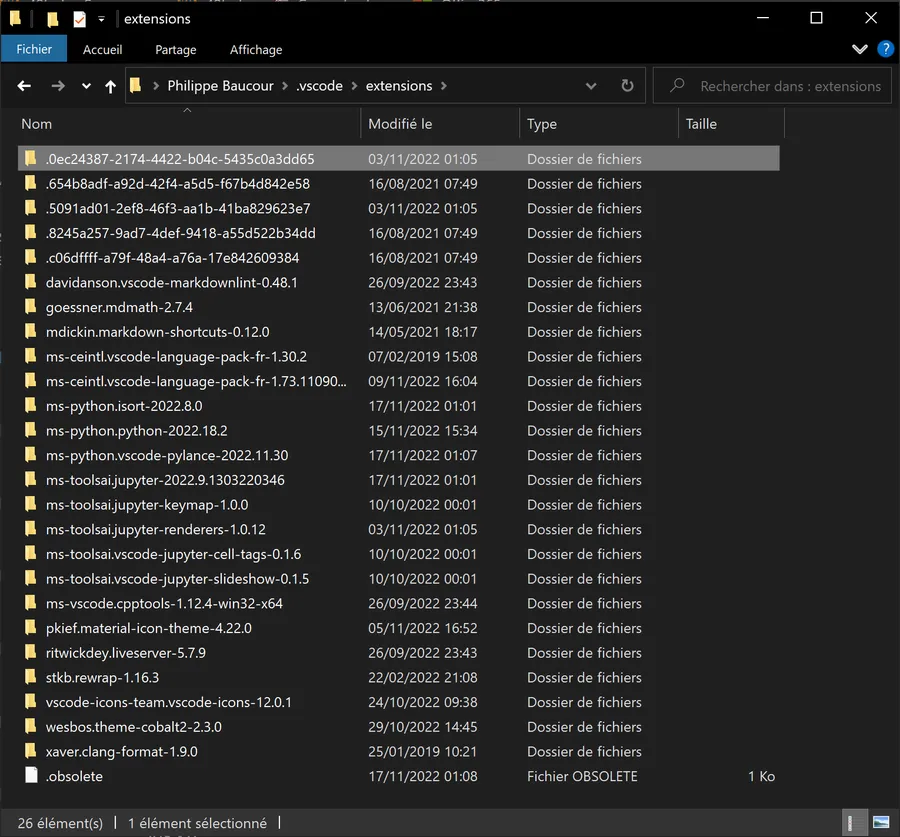900x837 pixels.
Task: Select ms-ceintl.vscode-language-pack-fr-1.30.2
Action: pyautogui.click(x=176, y=356)
